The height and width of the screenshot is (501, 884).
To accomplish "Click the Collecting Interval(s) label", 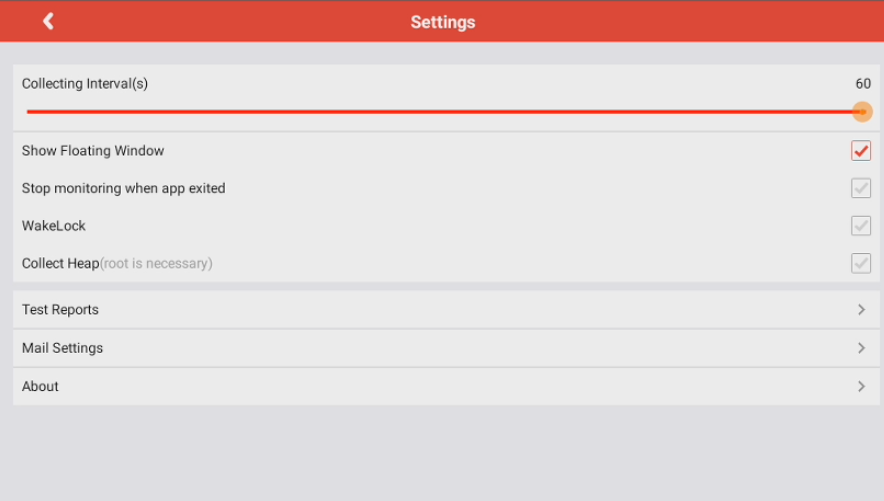I will (x=85, y=83).
